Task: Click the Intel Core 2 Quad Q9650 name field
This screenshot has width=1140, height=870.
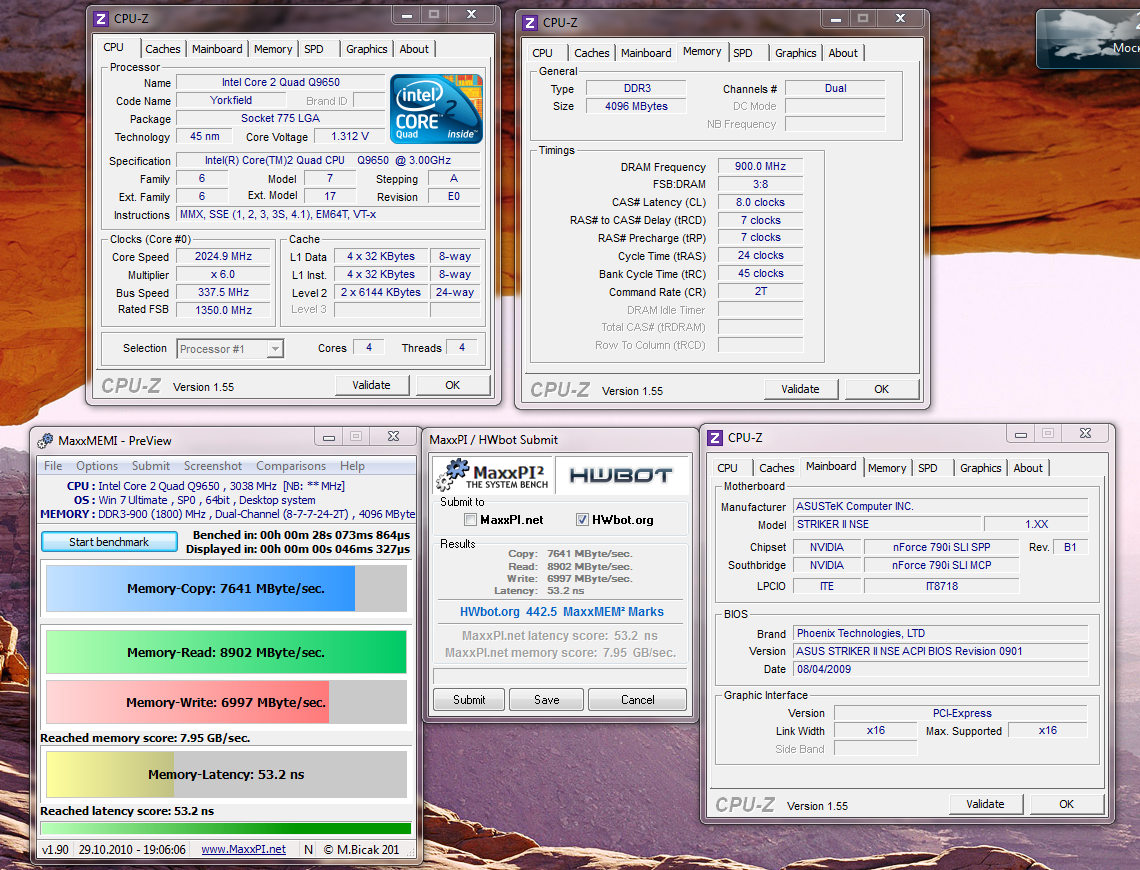Action: tap(281, 82)
